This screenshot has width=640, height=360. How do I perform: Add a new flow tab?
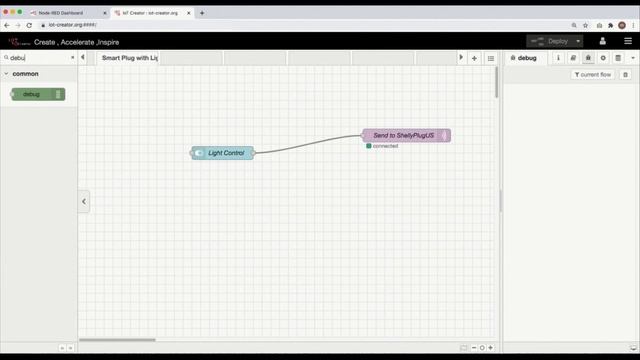tap(474, 58)
